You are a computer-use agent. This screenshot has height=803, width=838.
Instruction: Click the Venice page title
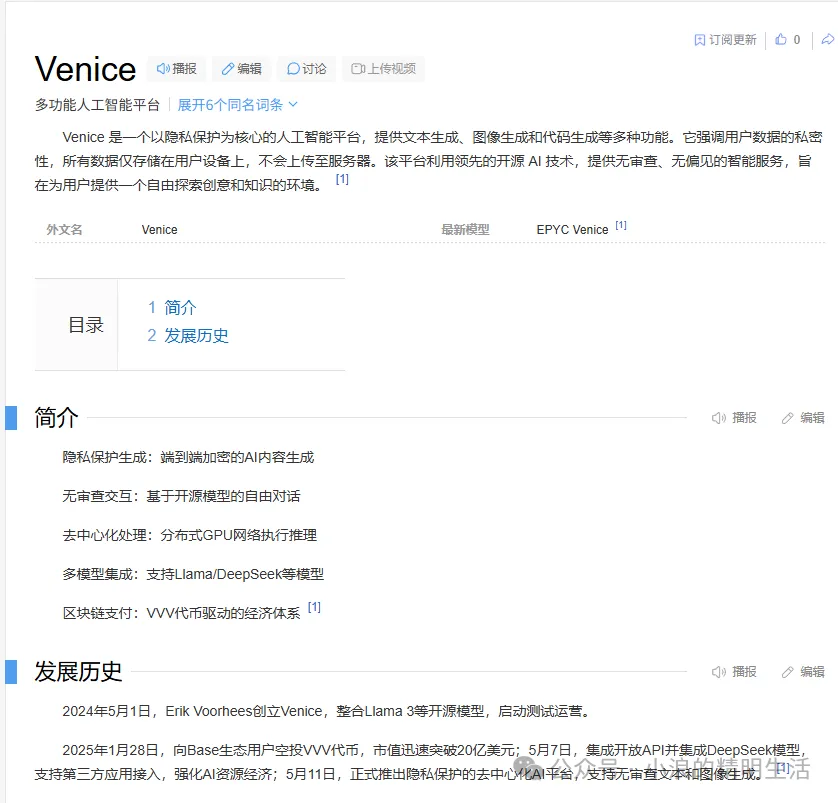tap(86, 69)
